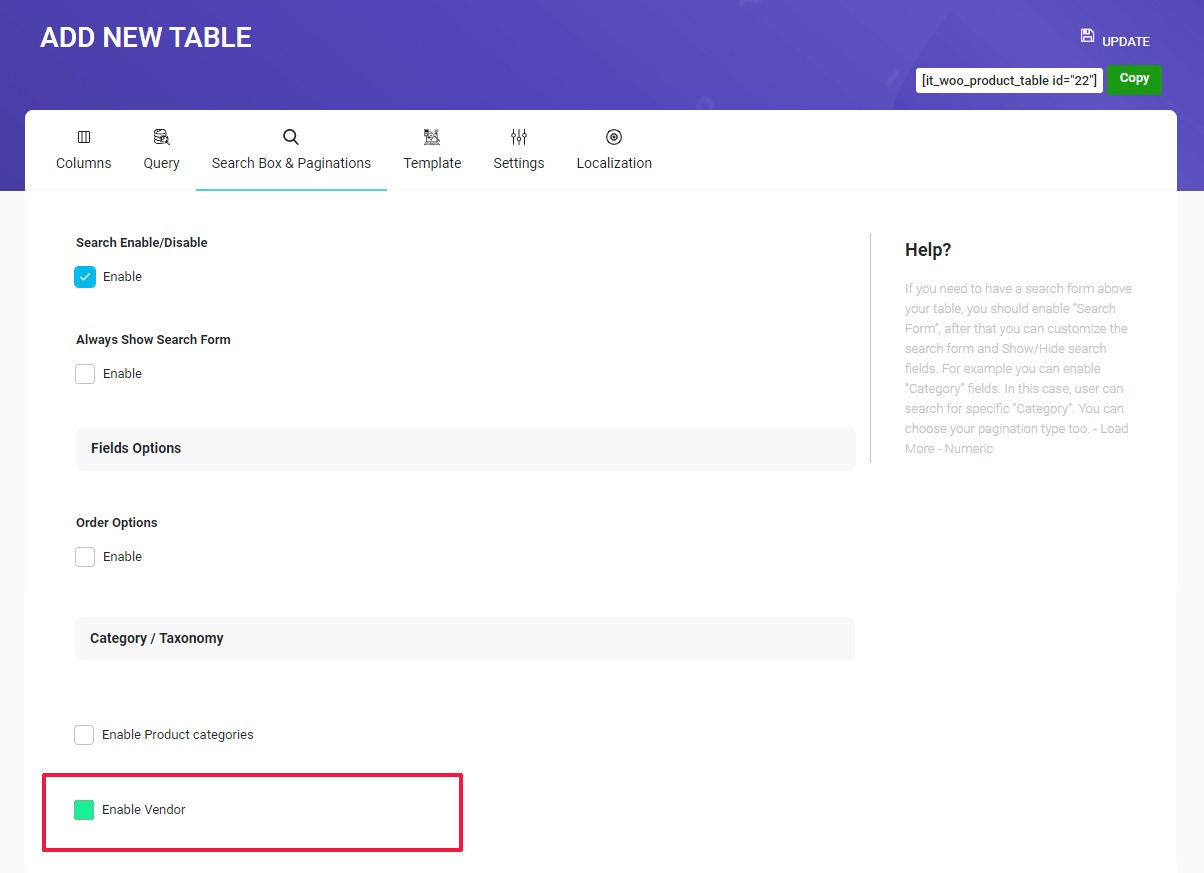
Task: Enable the Order Options checkbox
Action: click(x=85, y=556)
